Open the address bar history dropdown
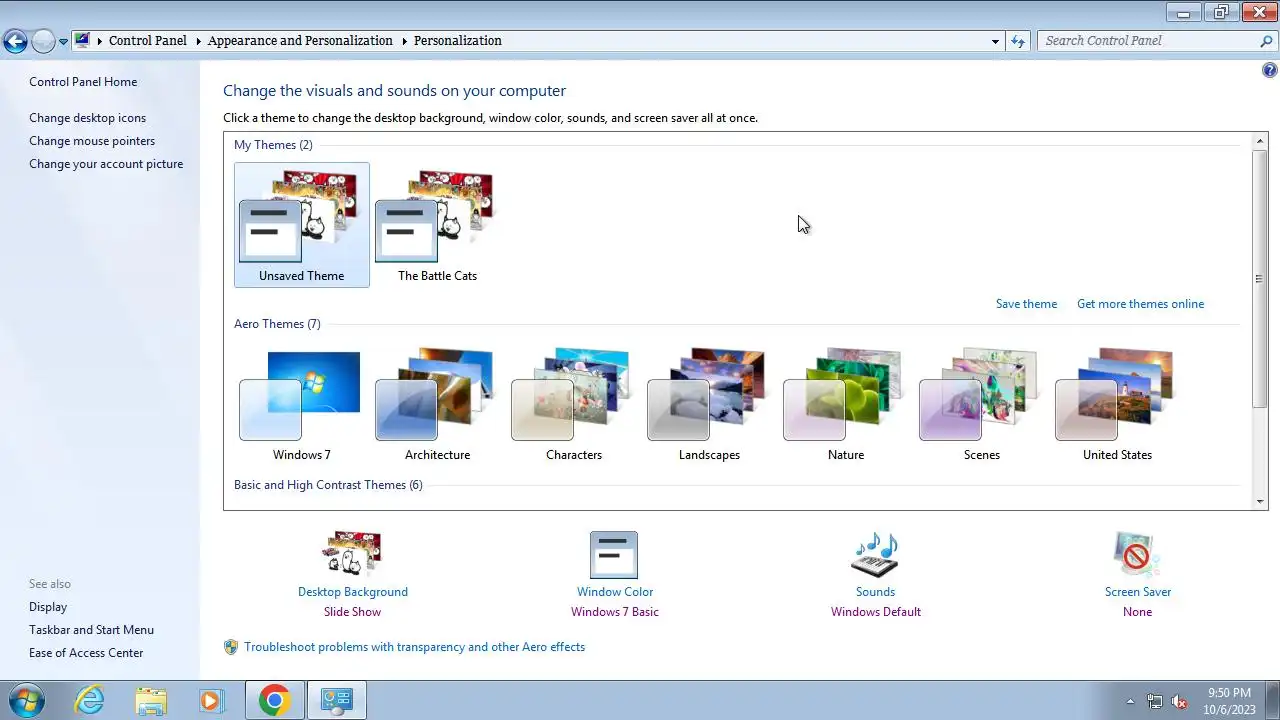This screenshot has height=720, width=1280. pyautogui.click(x=995, y=41)
